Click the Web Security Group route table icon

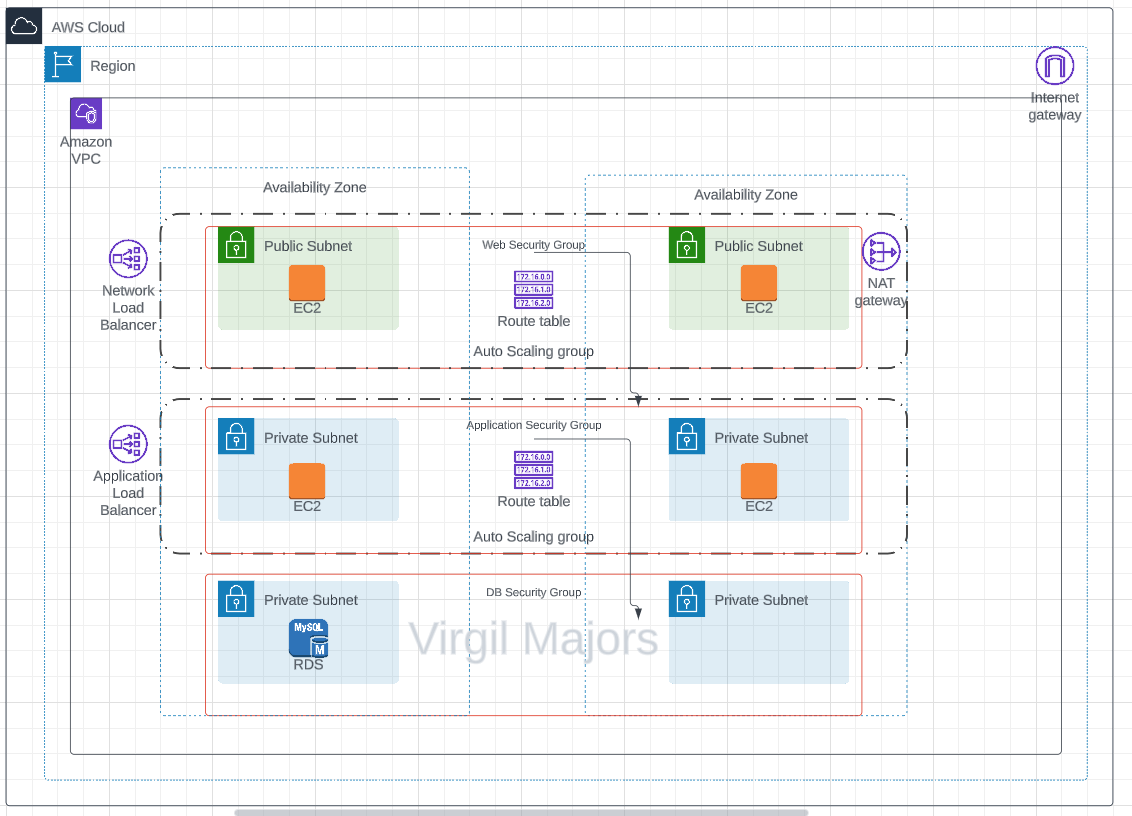point(533,290)
